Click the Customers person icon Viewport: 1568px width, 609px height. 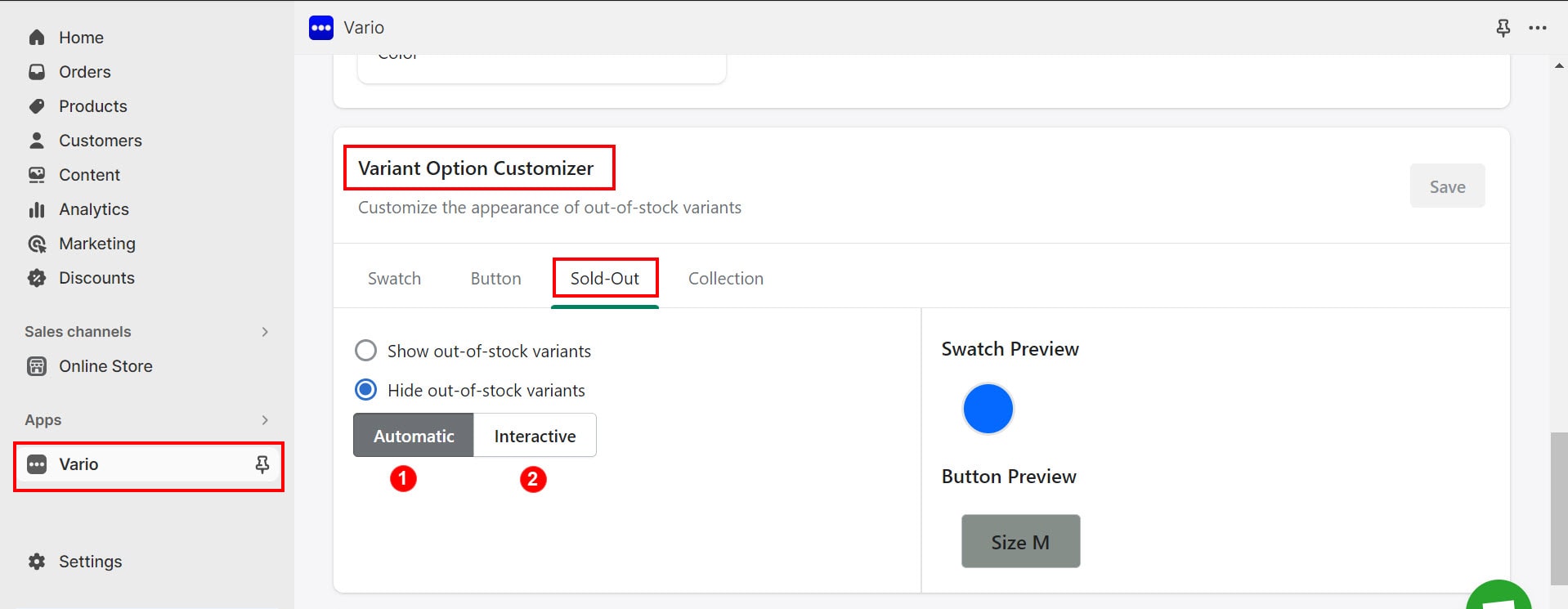tap(37, 141)
